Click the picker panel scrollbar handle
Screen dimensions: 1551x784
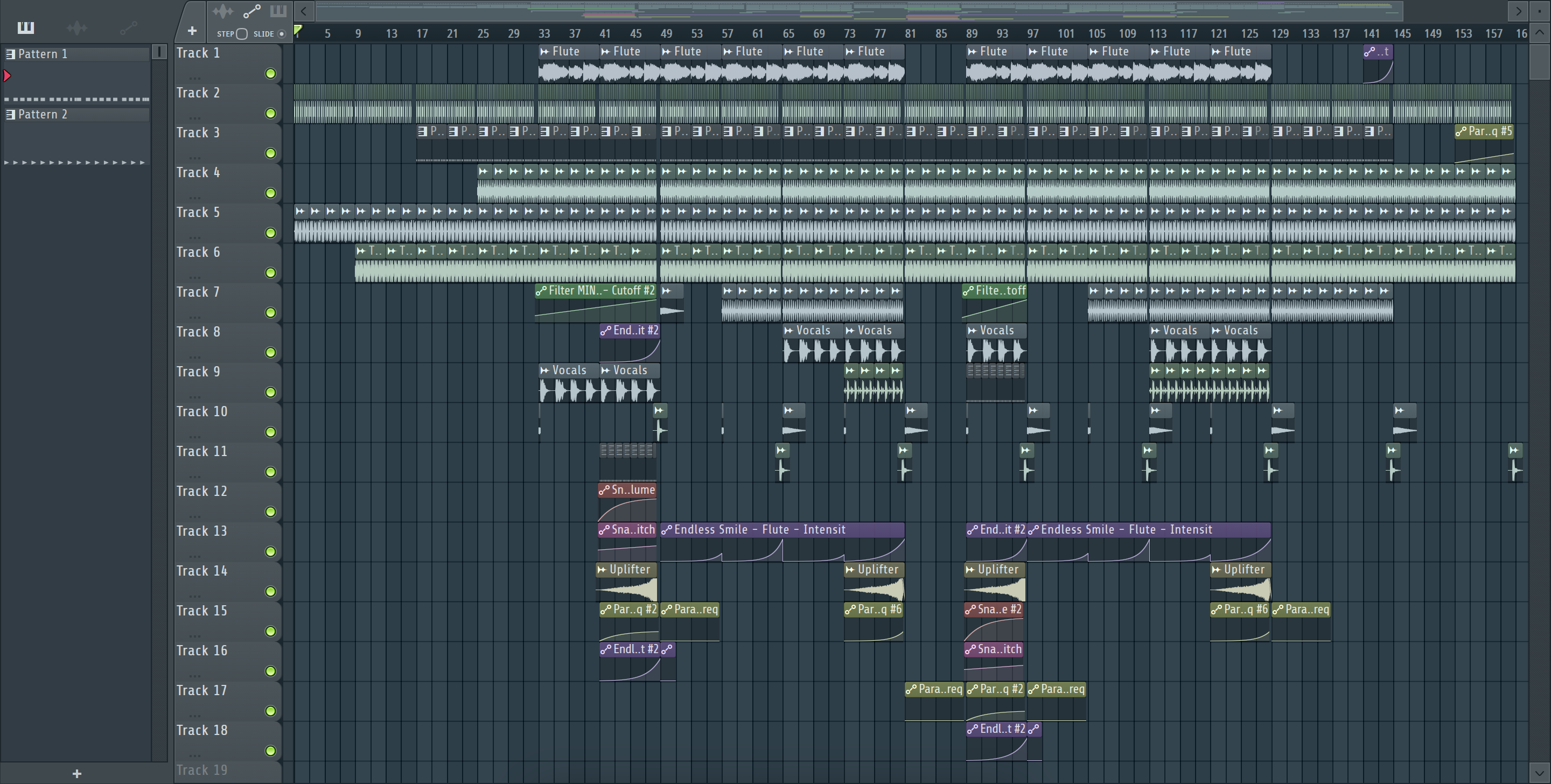159,52
